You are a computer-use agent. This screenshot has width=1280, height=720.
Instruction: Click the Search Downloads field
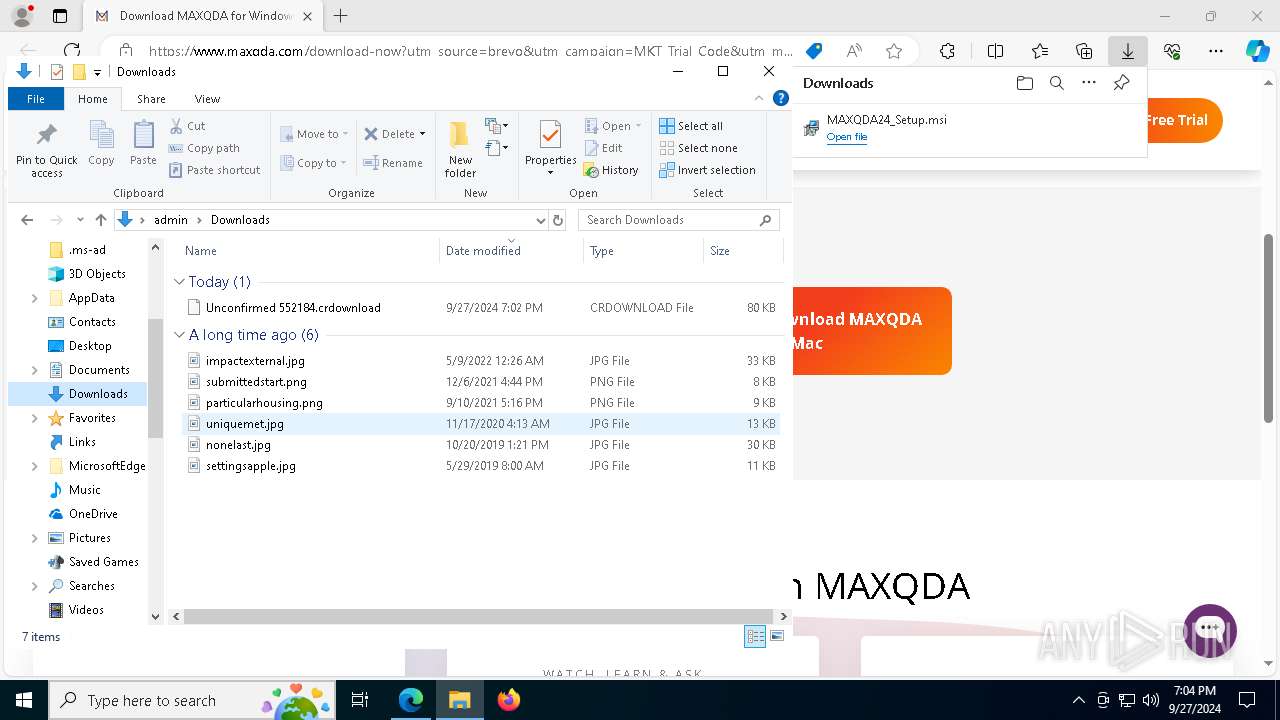pyautogui.click(x=678, y=220)
